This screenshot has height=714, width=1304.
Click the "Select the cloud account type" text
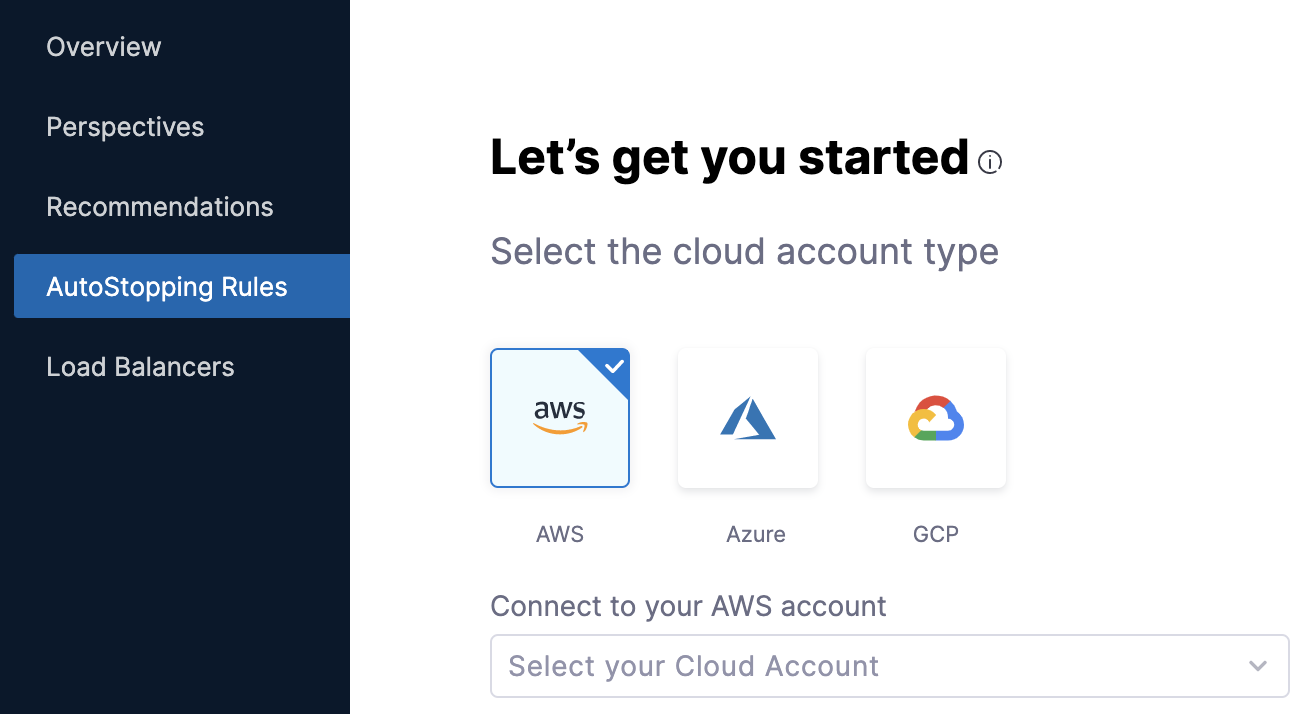pyautogui.click(x=744, y=251)
